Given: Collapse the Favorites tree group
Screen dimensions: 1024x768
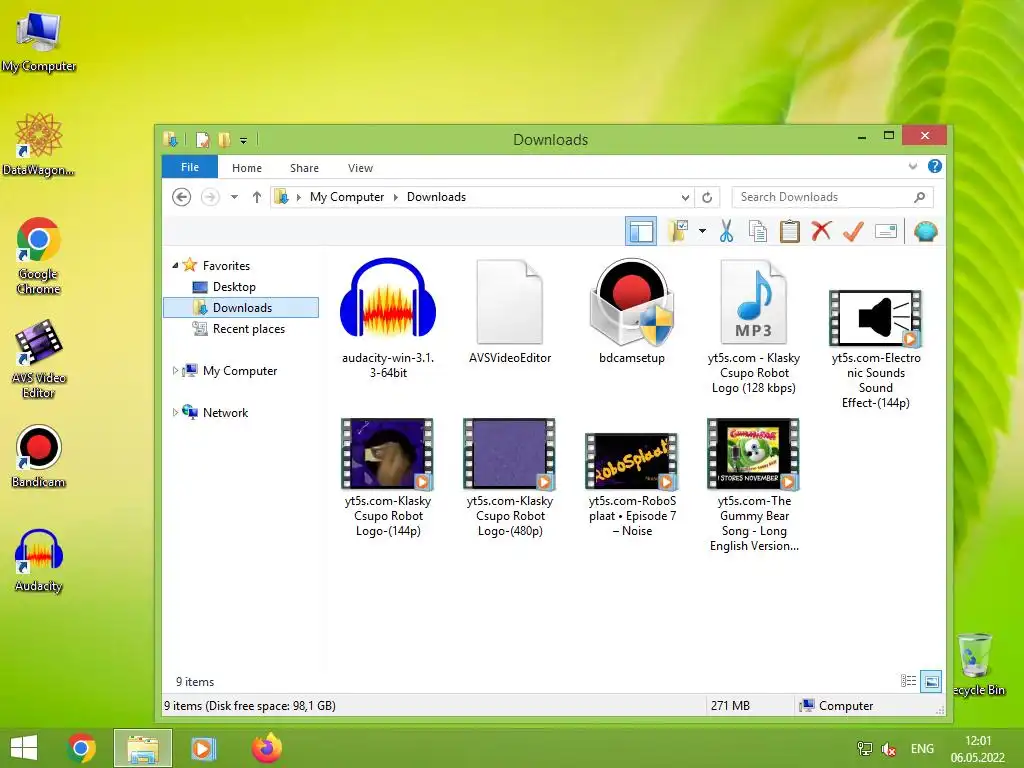Looking at the screenshot, I should [175, 265].
